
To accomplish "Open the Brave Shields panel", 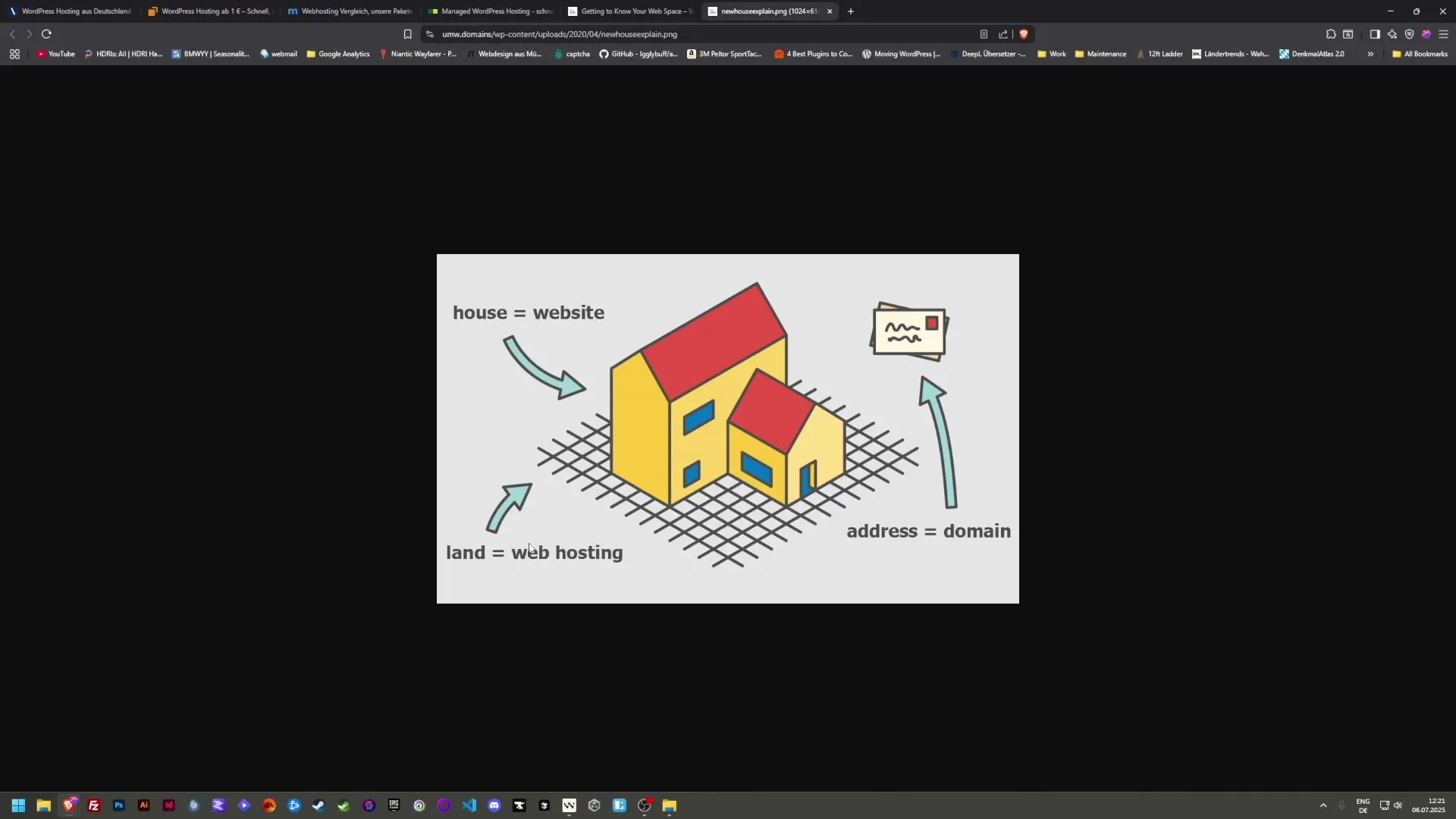I will 1025,34.
